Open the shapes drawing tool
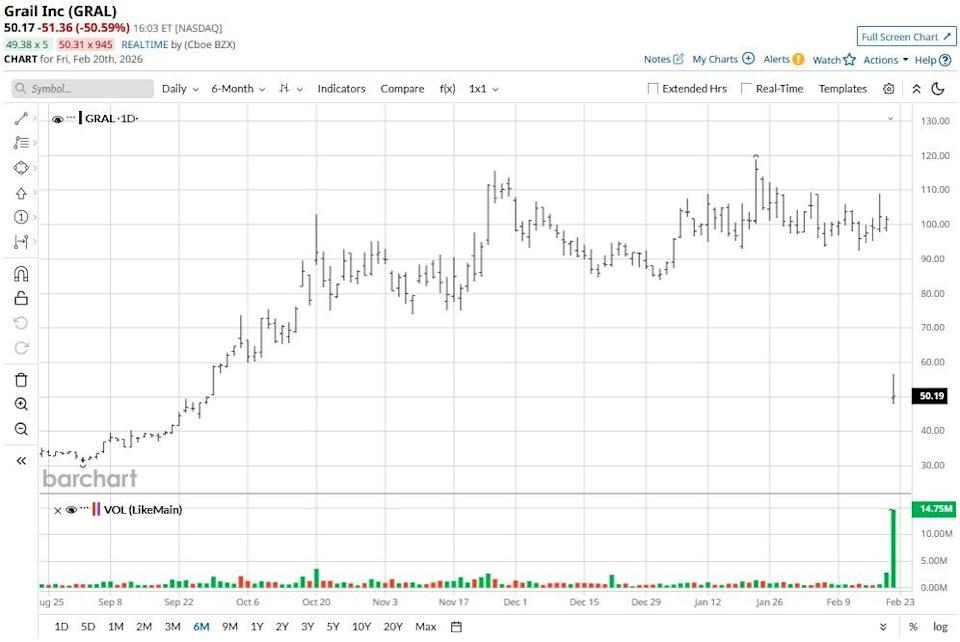 pyautogui.click(x=21, y=166)
